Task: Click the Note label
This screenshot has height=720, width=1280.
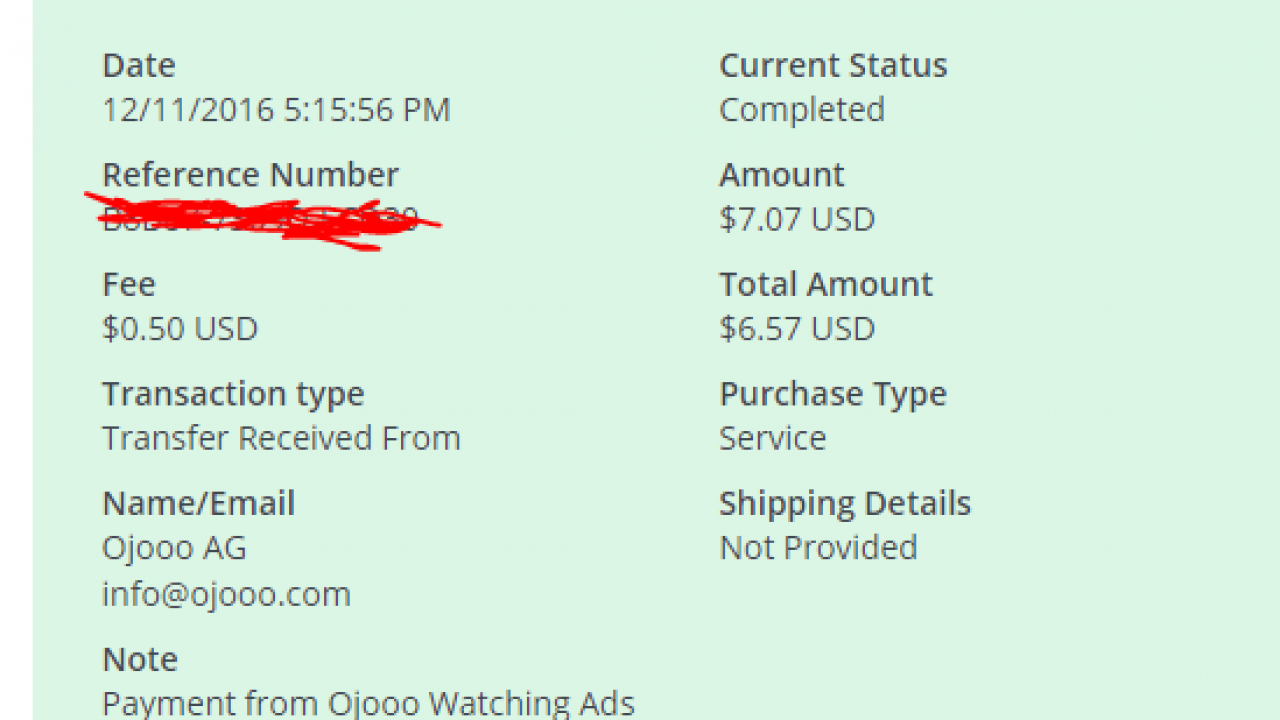Action: (x=140, y=659)
